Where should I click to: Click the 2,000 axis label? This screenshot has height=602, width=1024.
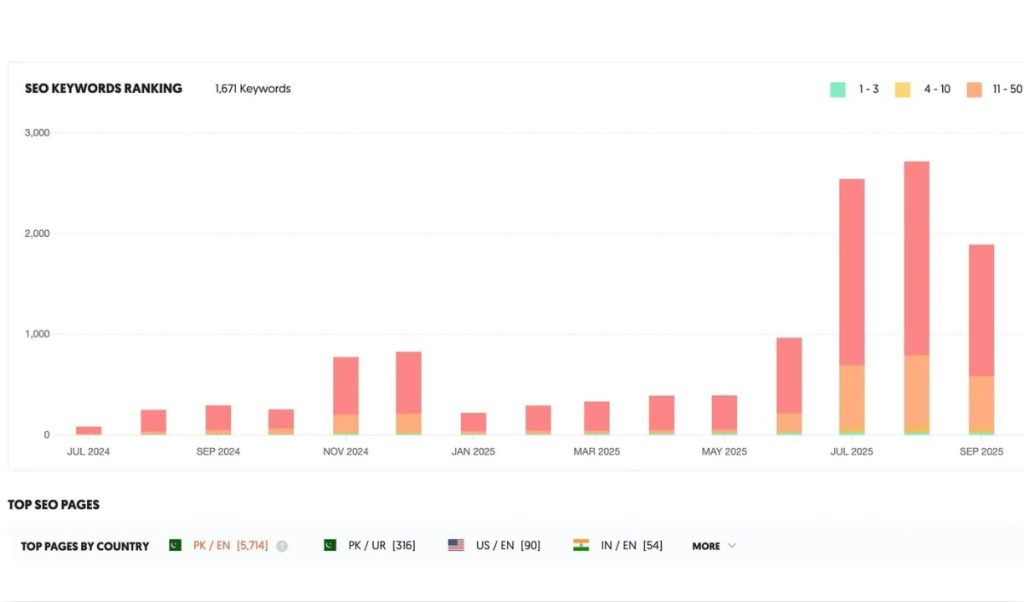pos(37,233)
